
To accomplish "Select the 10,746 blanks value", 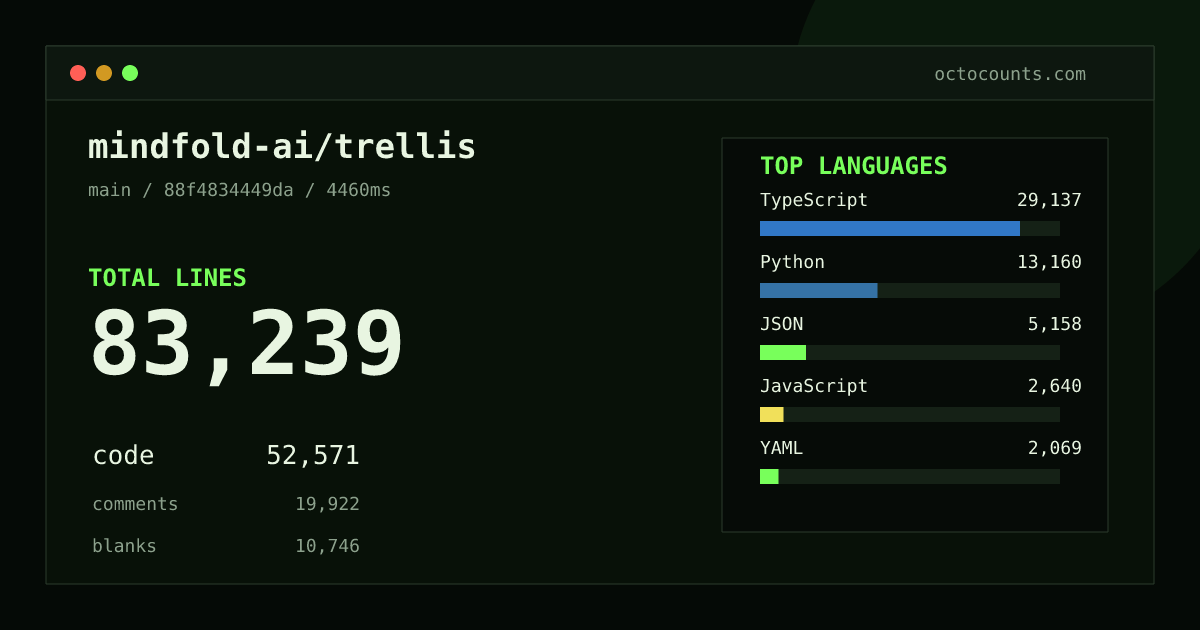I will click(x=327, y=546).
